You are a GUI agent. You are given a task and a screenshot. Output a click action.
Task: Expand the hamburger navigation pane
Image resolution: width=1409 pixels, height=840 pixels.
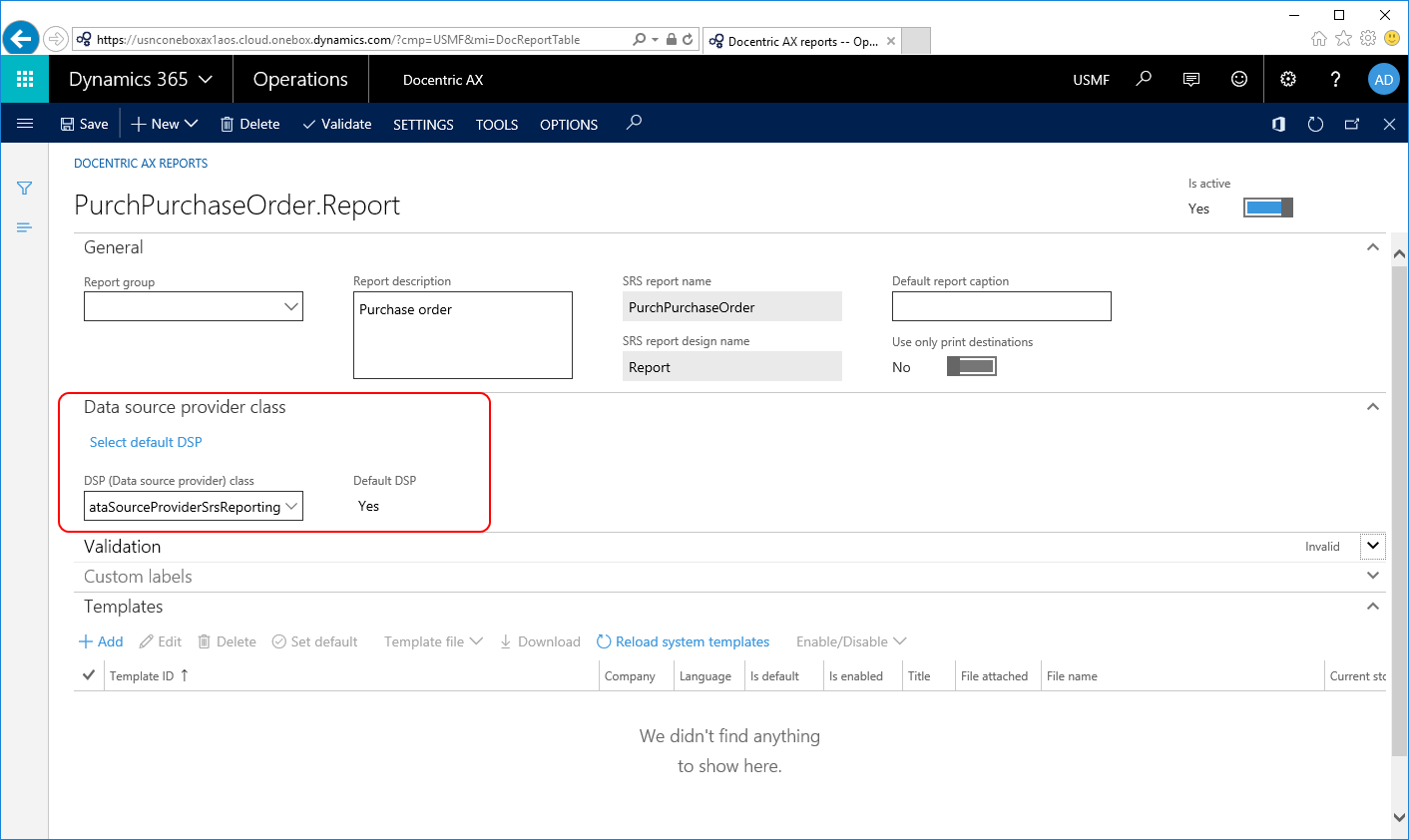point(25,124)
